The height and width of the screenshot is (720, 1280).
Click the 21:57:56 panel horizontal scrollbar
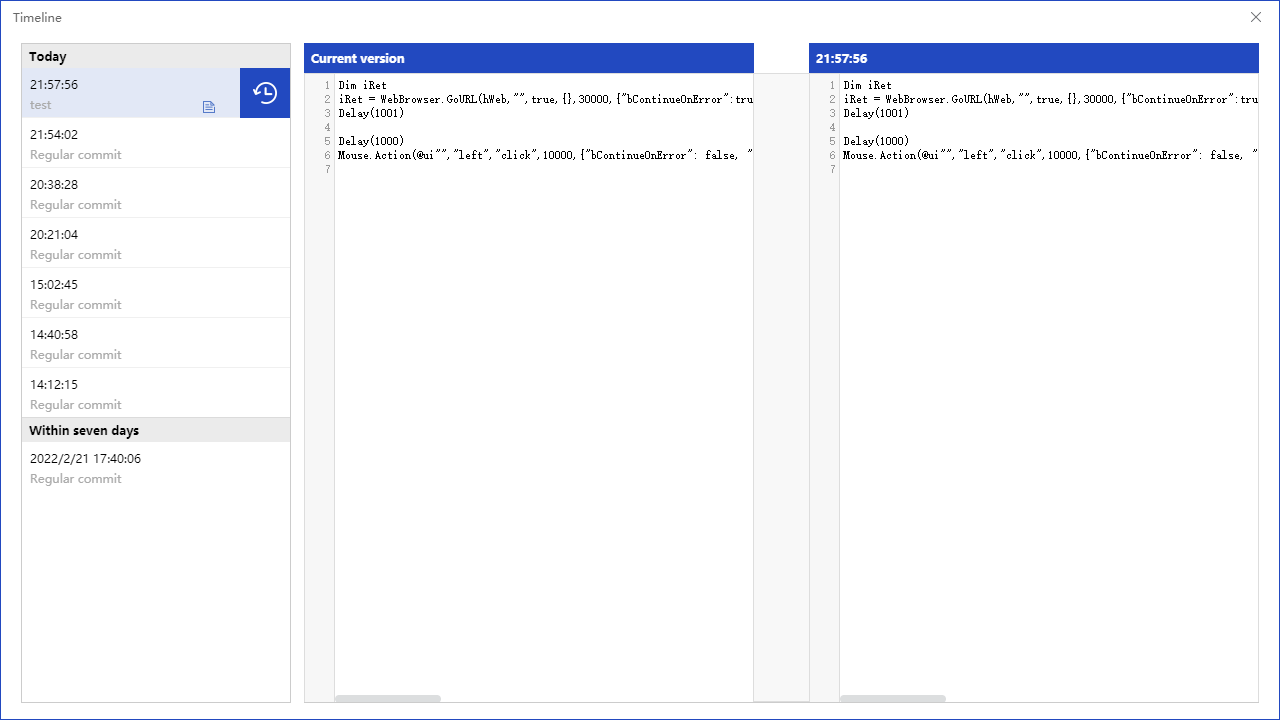tap(893, 698)
